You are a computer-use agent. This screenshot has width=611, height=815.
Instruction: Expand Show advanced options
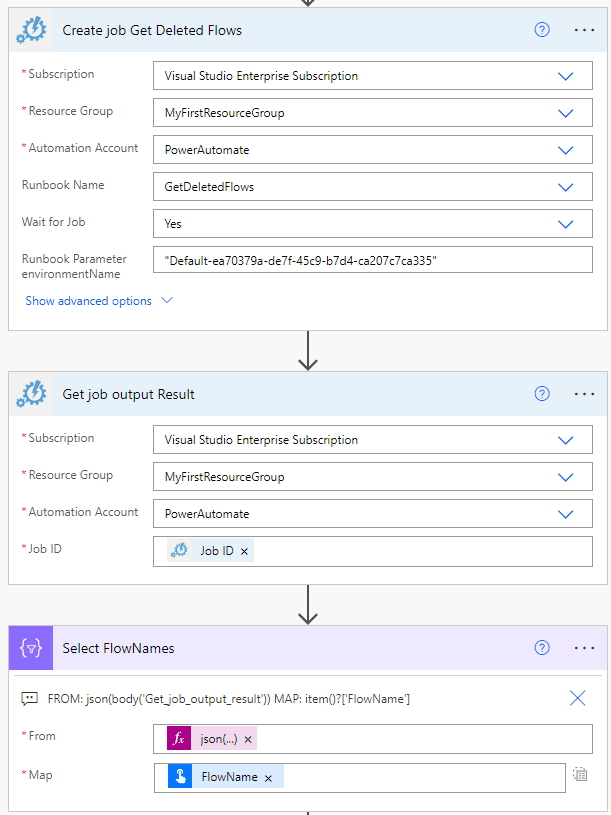click(98, 301)
